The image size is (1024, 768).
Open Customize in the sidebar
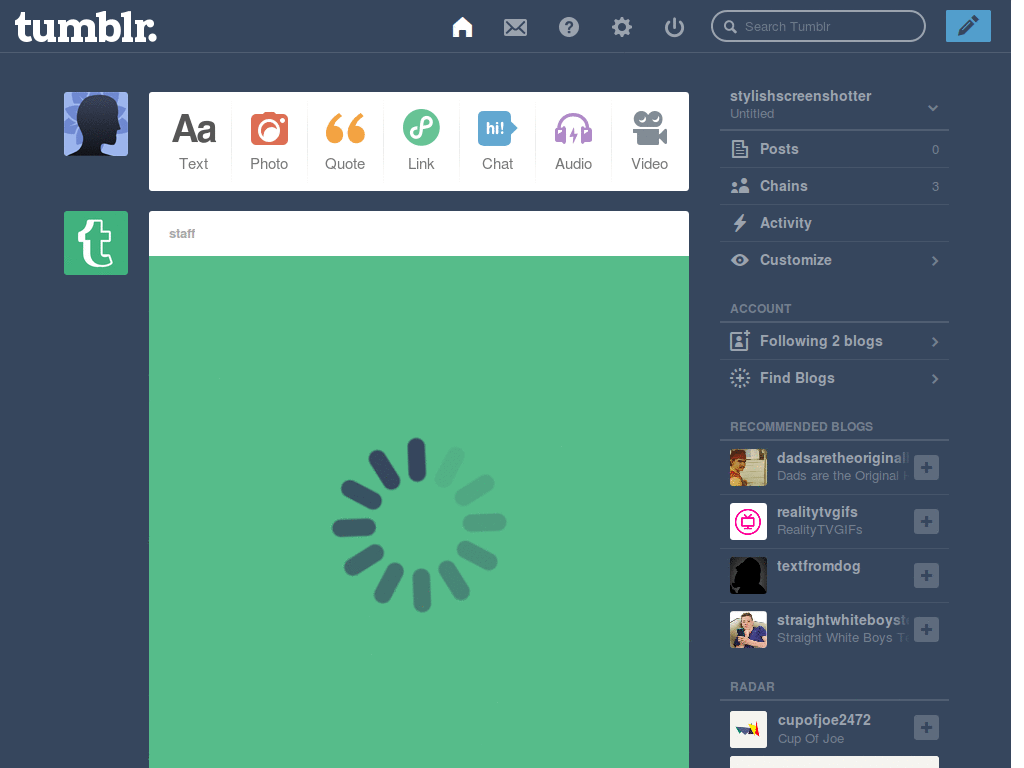[x=834, y=260]
